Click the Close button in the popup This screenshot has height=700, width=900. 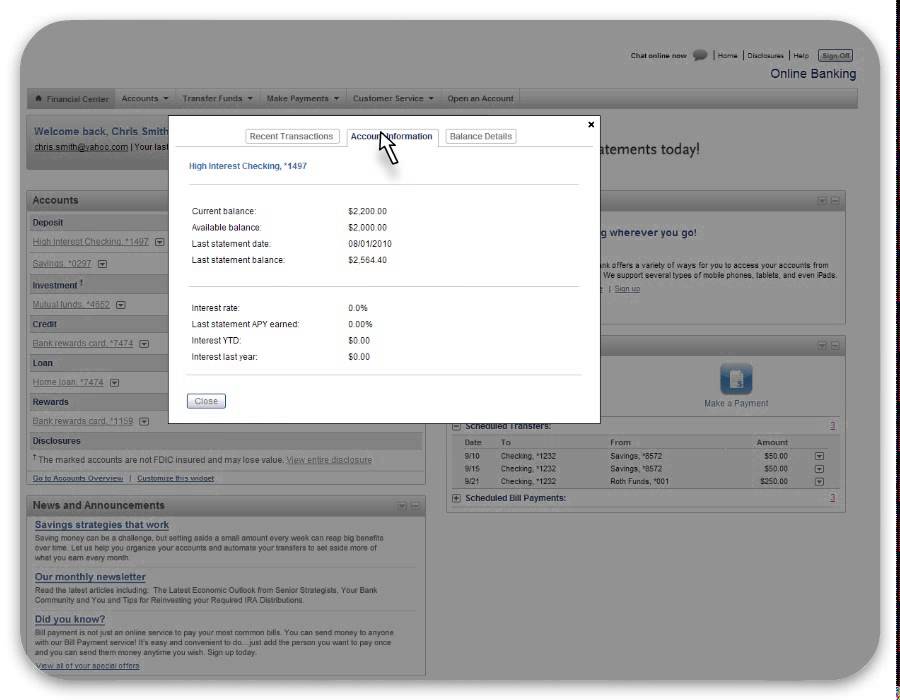pos(206,401)
